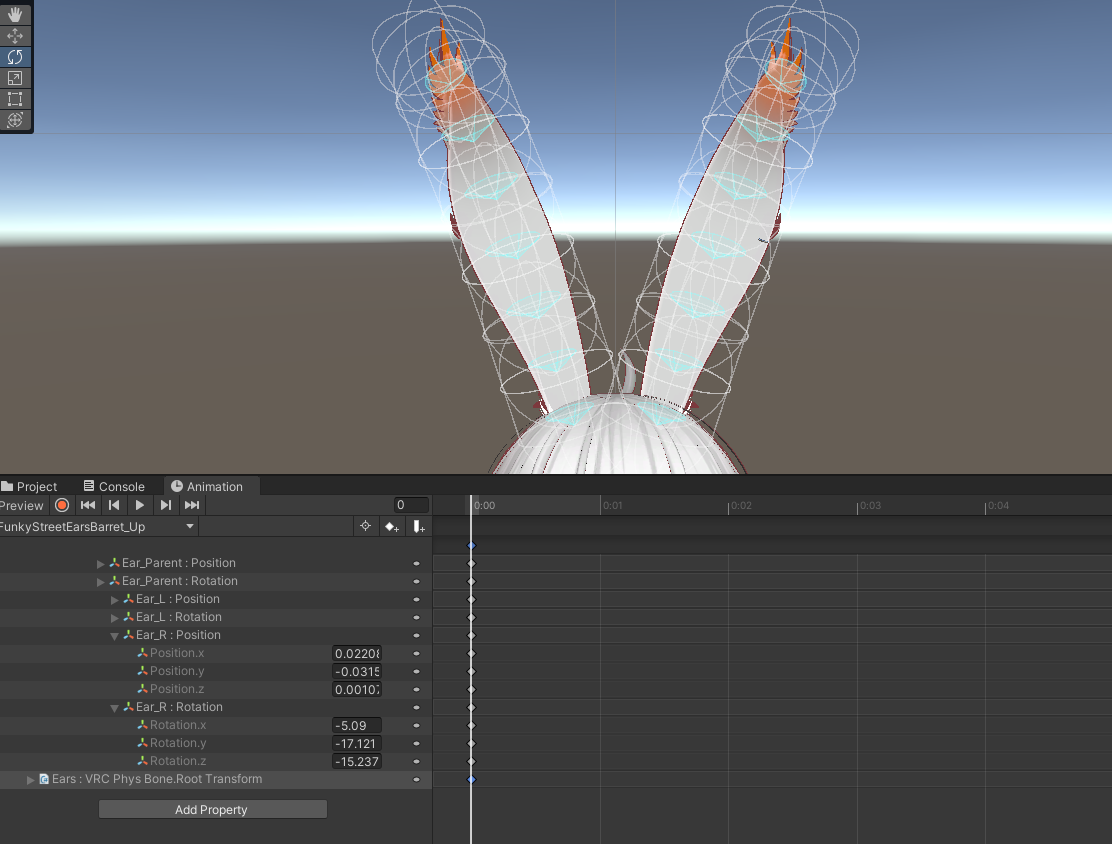Expand Ear_L : Rotation property
Screen dimensions: 1112x844
click(x=115, y=618)
